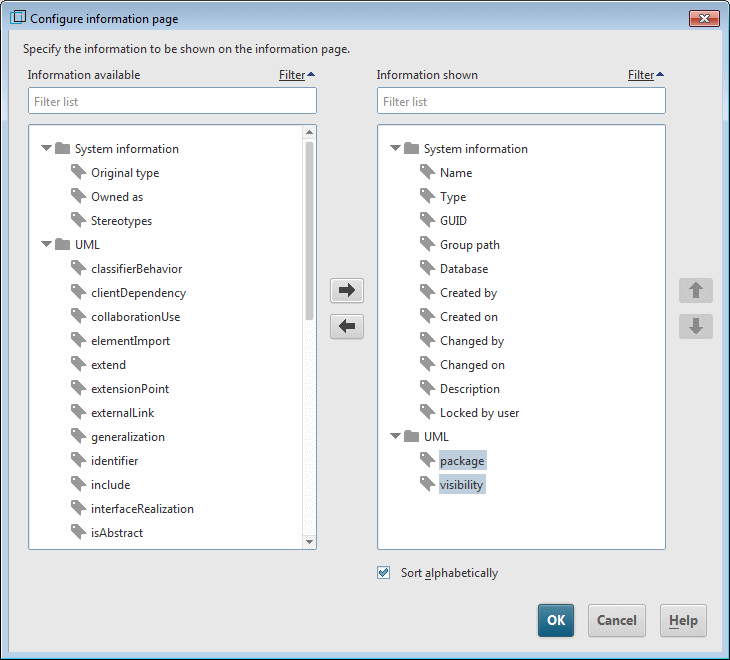Click the tag icon beside Description
Viewport: 730px width, 660px height.
click(427, 388)
